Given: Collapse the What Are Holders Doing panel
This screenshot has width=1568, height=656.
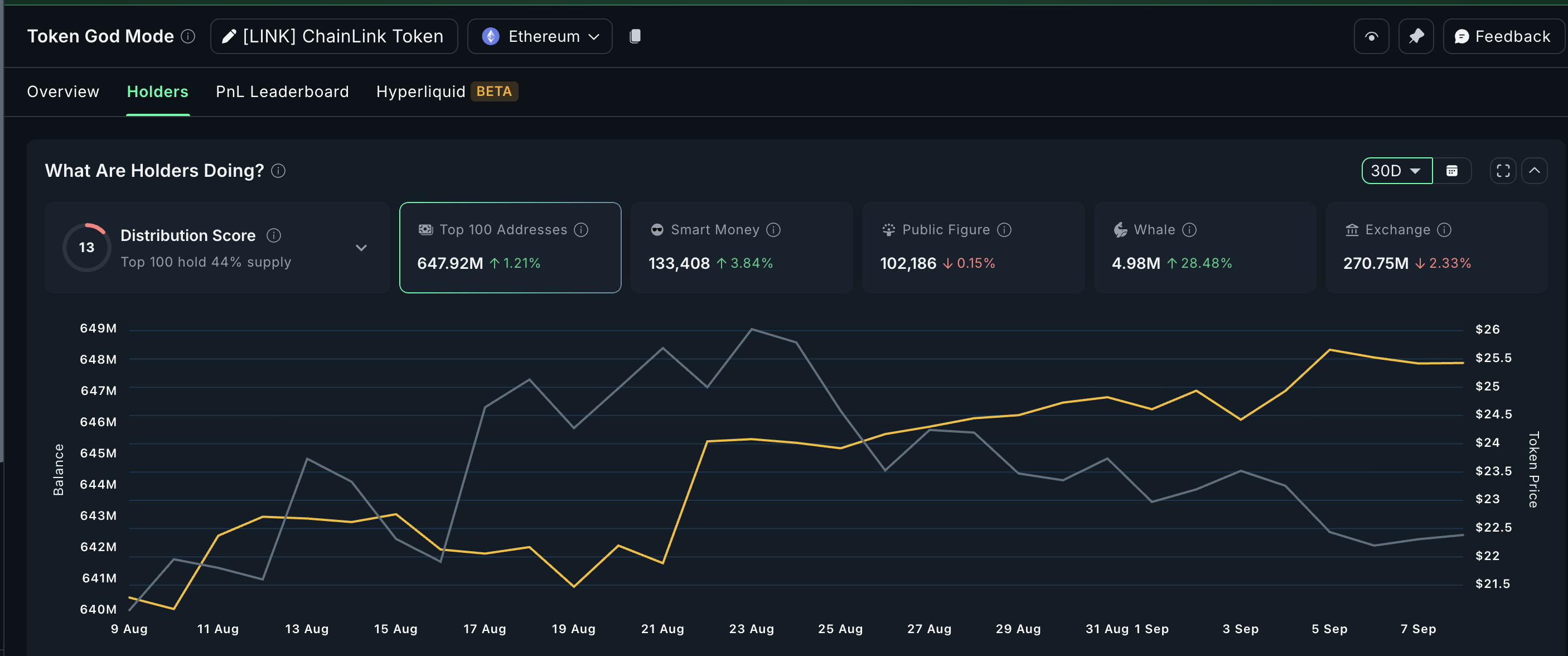Looking at the screenshot, I should tap(1535, 171).
